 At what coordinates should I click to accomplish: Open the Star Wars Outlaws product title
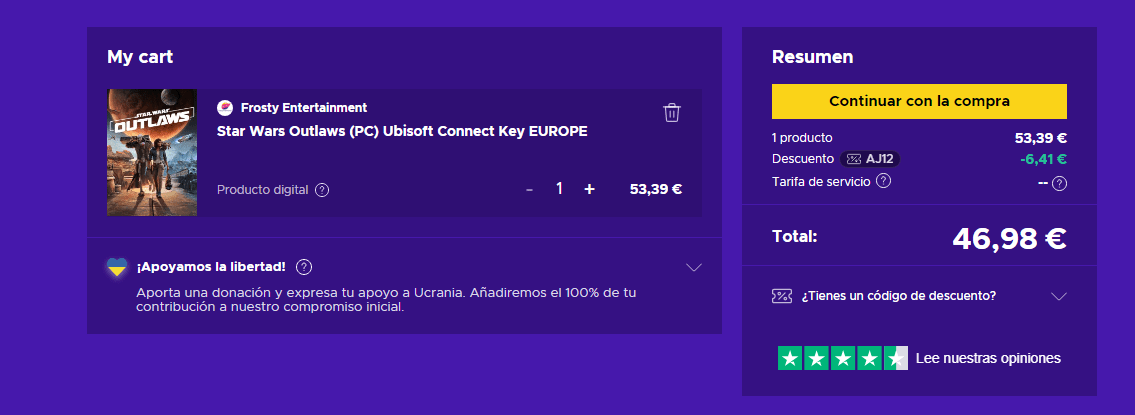[x=402, y=131]
